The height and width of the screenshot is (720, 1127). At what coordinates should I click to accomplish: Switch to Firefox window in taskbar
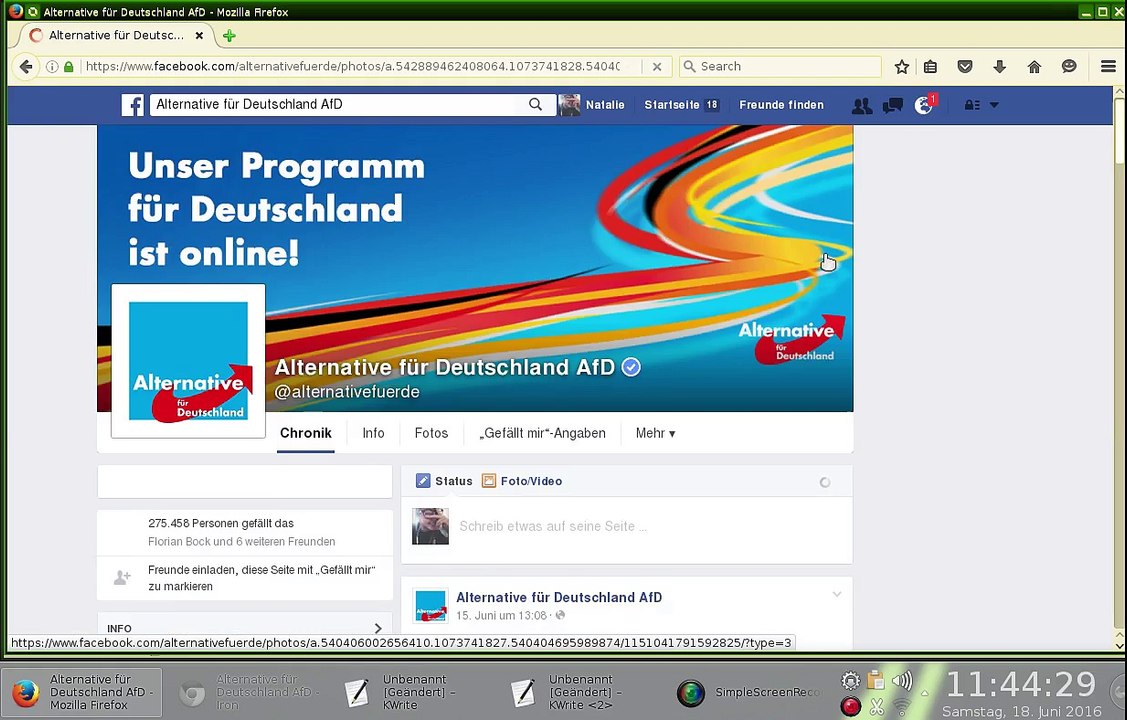pos(81,692)
